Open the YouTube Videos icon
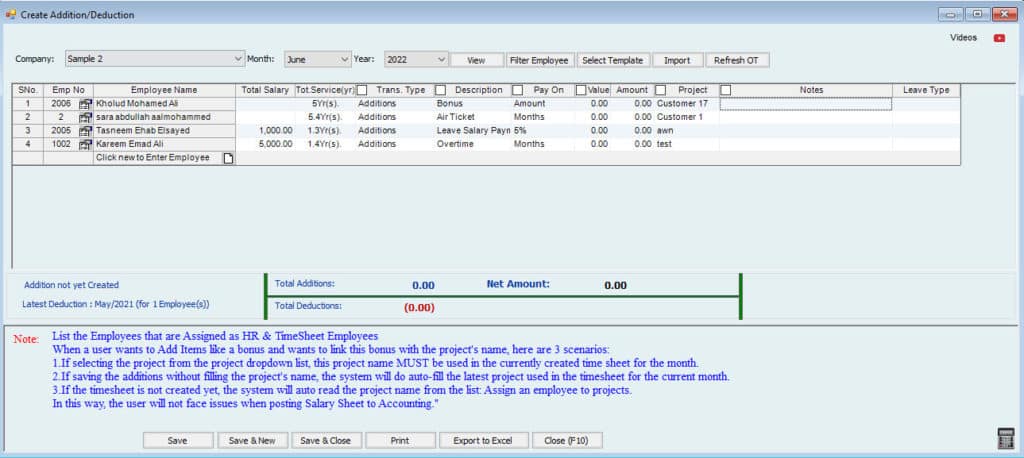The image size is (1024, 458). pyautogui.click(x=998, y=38)
